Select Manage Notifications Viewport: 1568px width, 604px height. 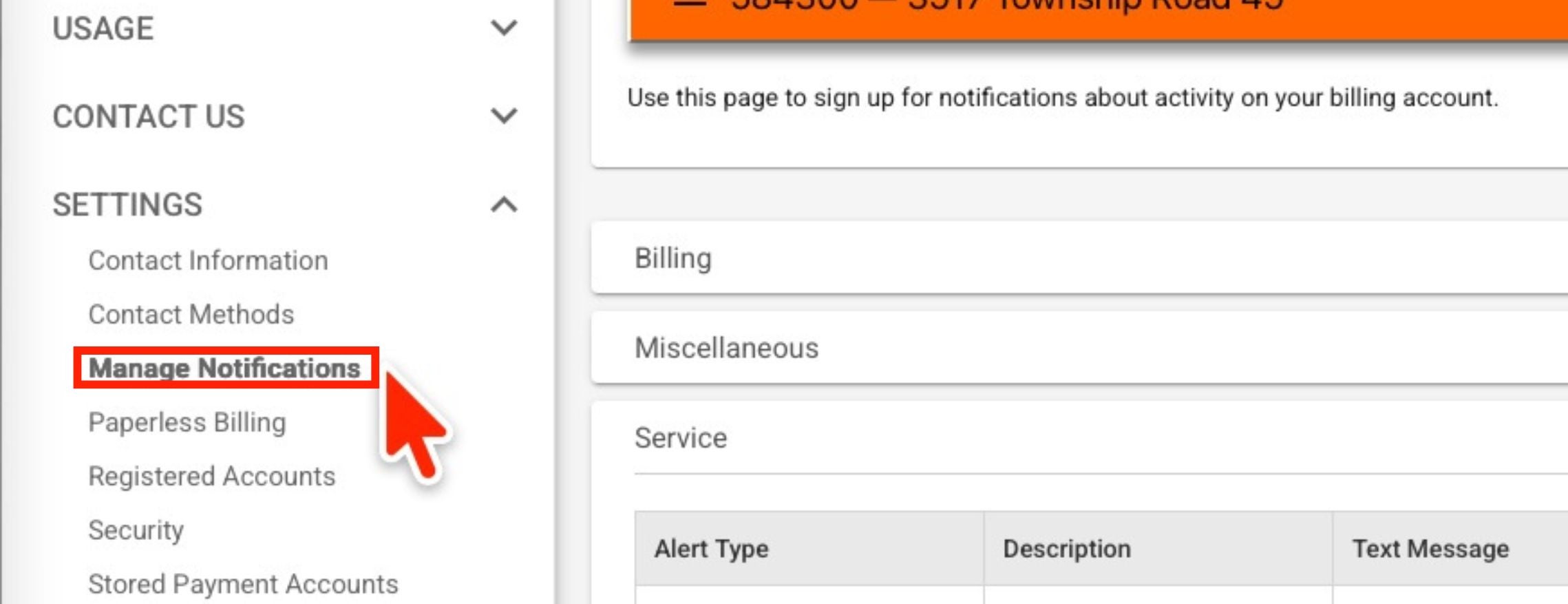point(224,368)
